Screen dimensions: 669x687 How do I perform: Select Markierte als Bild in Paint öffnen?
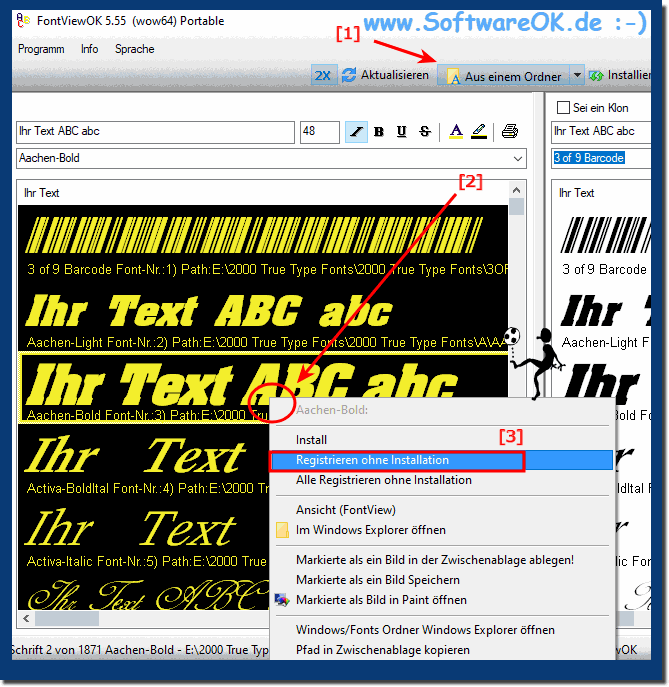[442, 600]
